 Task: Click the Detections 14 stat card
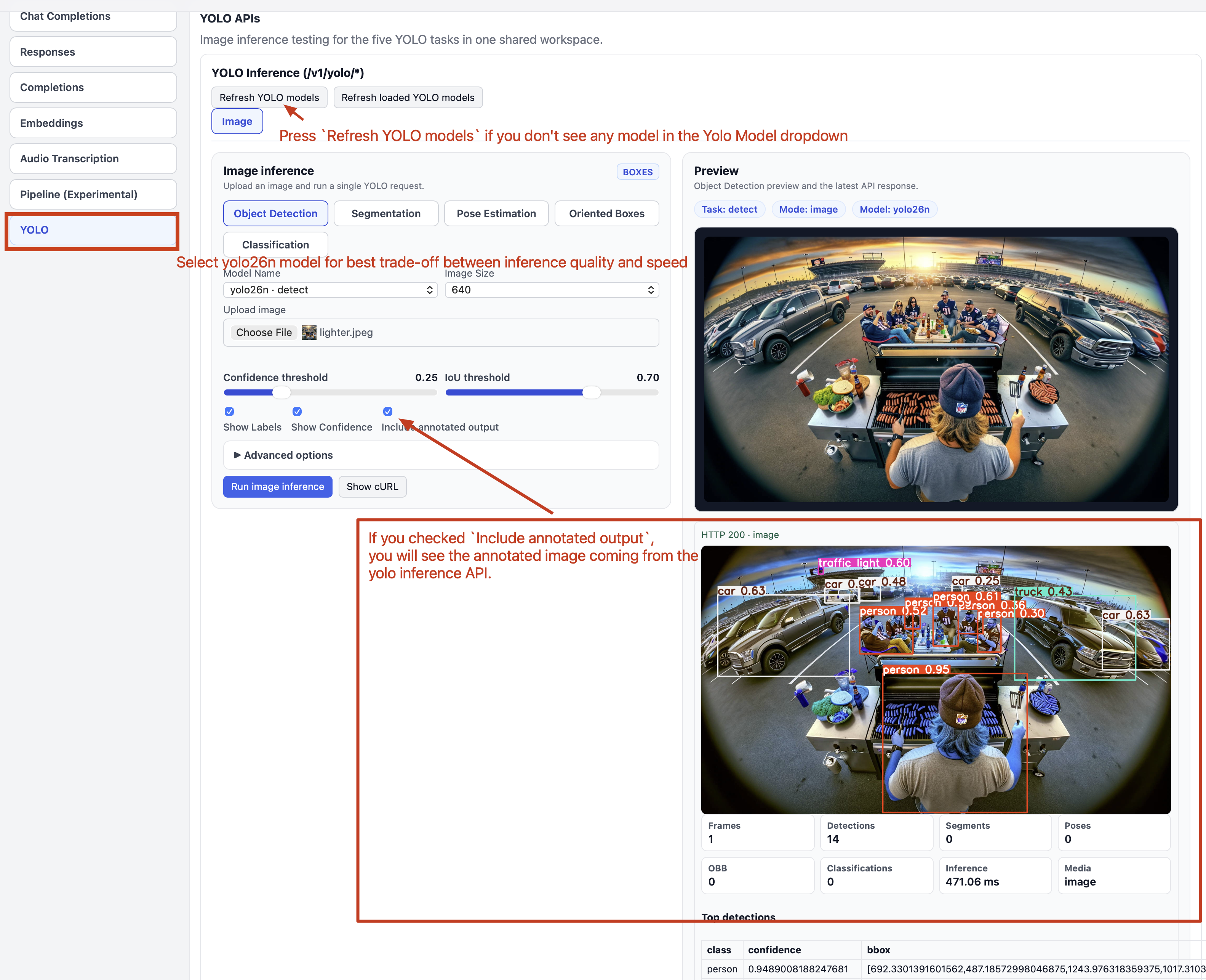pos(877,833)
